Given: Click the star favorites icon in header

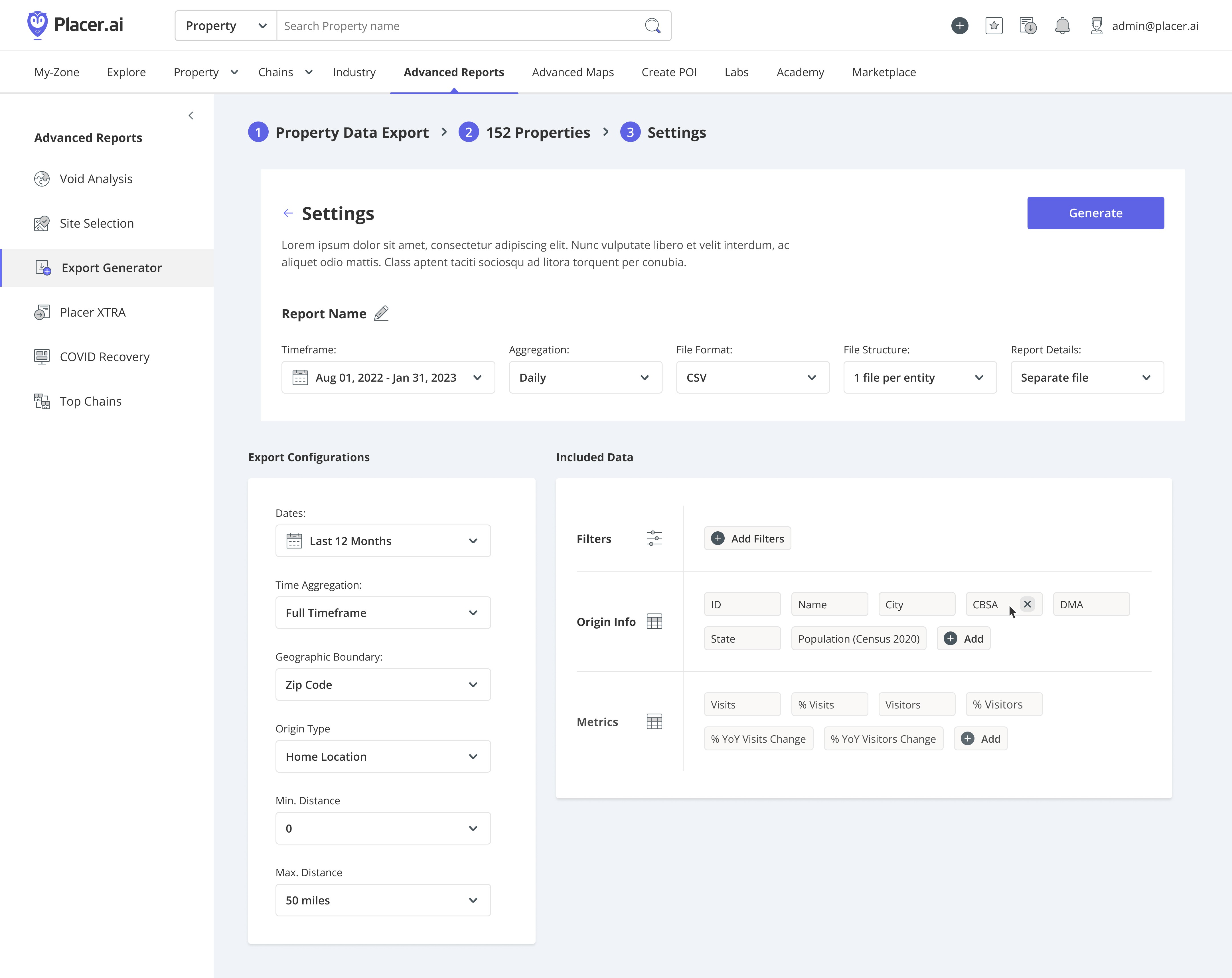Looking at the screenshot, I should tap(994, 26).
